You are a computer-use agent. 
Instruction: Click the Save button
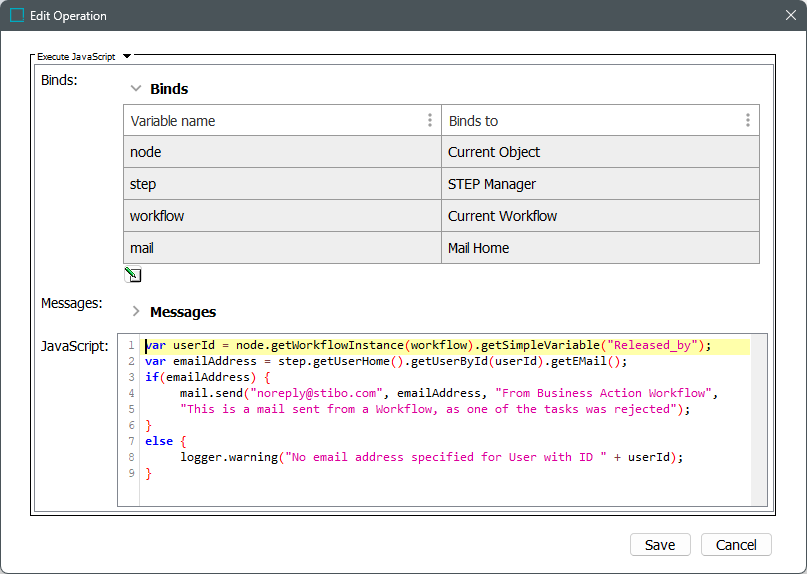(660, 545)
